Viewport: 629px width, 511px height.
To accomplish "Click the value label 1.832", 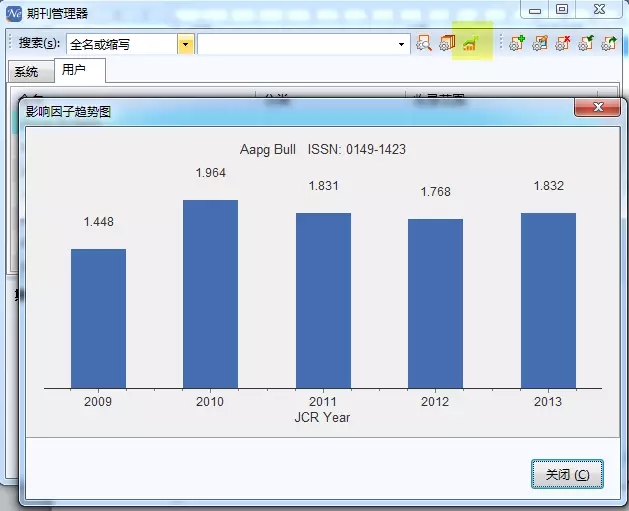I will (x=548, y=186).
